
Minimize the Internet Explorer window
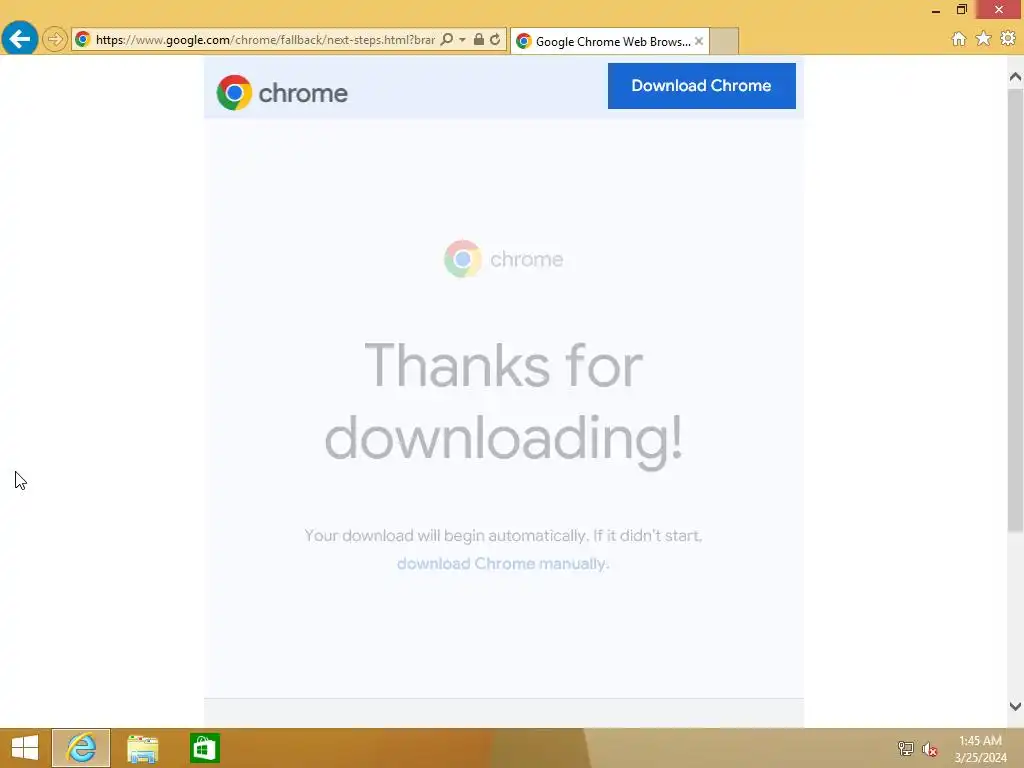click(x=935, y=10)
